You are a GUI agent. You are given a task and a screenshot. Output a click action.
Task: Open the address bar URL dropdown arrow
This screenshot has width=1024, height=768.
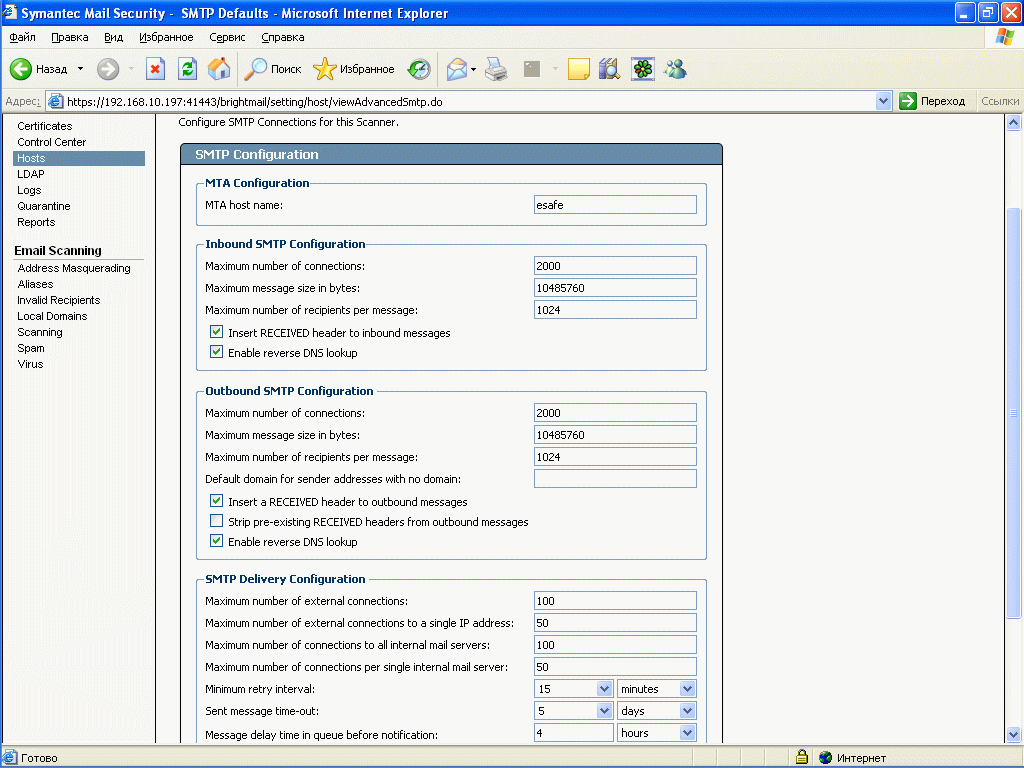tap(883, 101)
